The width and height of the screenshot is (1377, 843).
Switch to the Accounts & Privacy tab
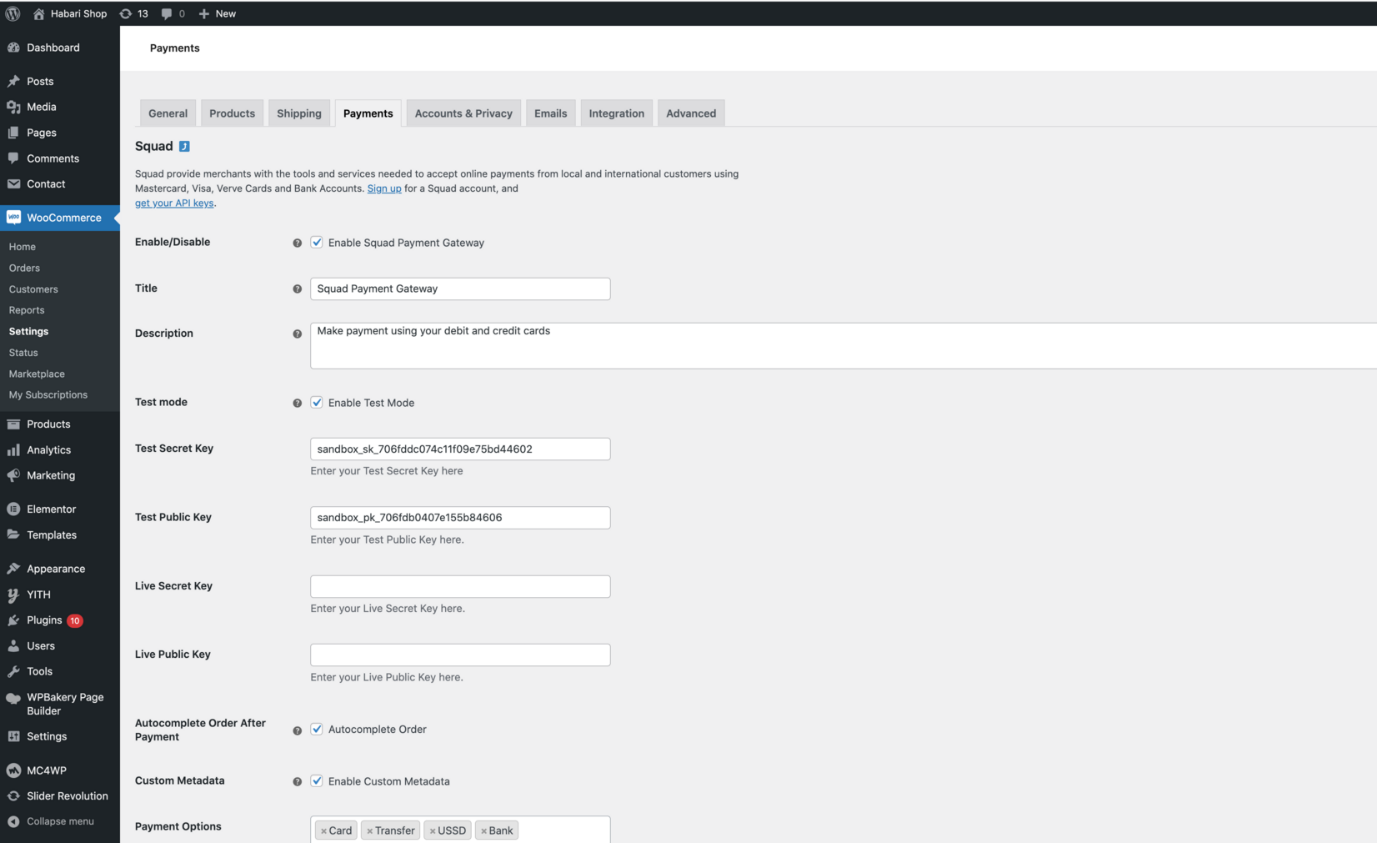[x=464, y=113]
